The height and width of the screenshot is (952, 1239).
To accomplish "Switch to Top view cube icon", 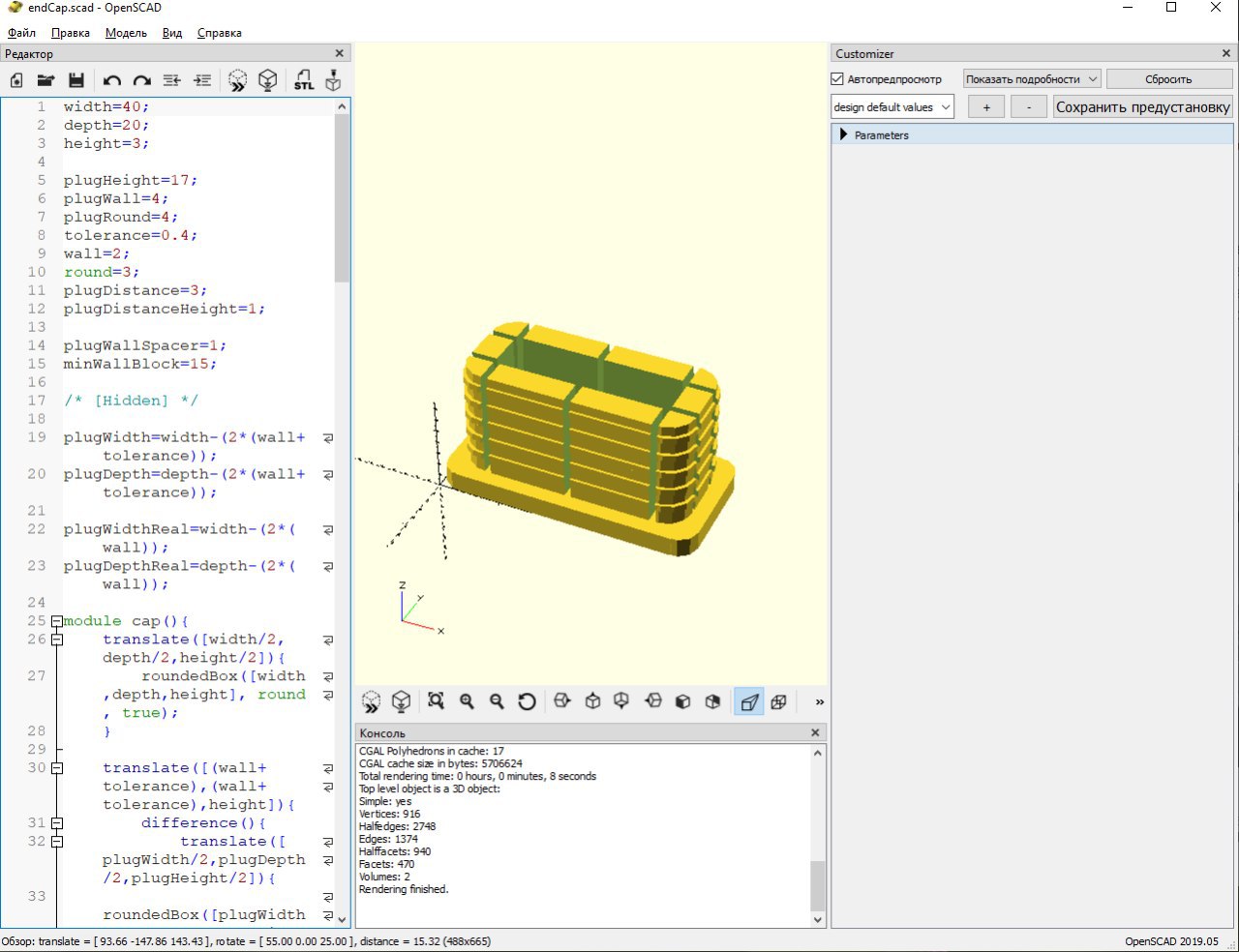I will tap(592, 701).
